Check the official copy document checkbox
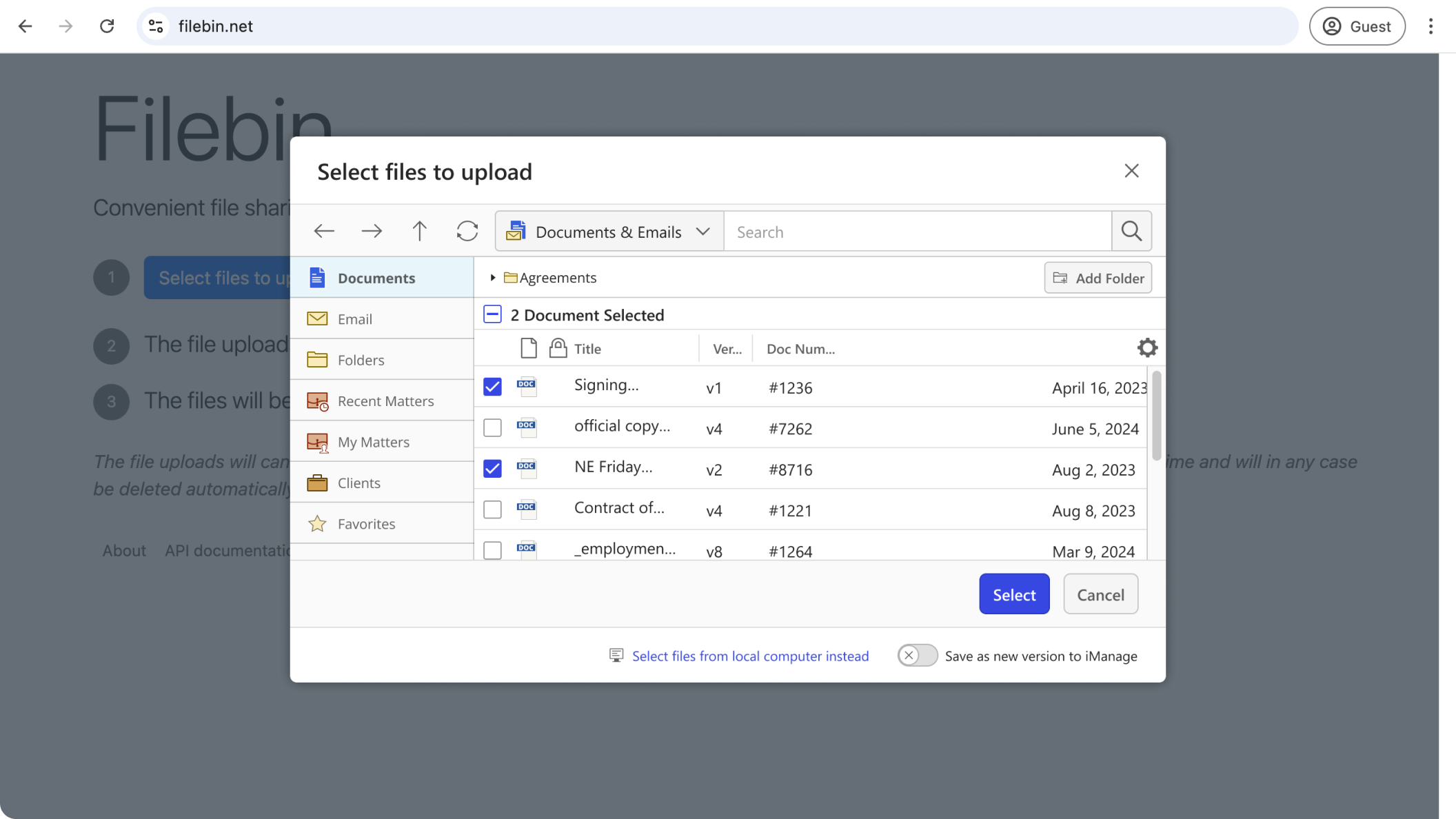The height and width of the screenshot is (819, 1456). pos(492,428)
